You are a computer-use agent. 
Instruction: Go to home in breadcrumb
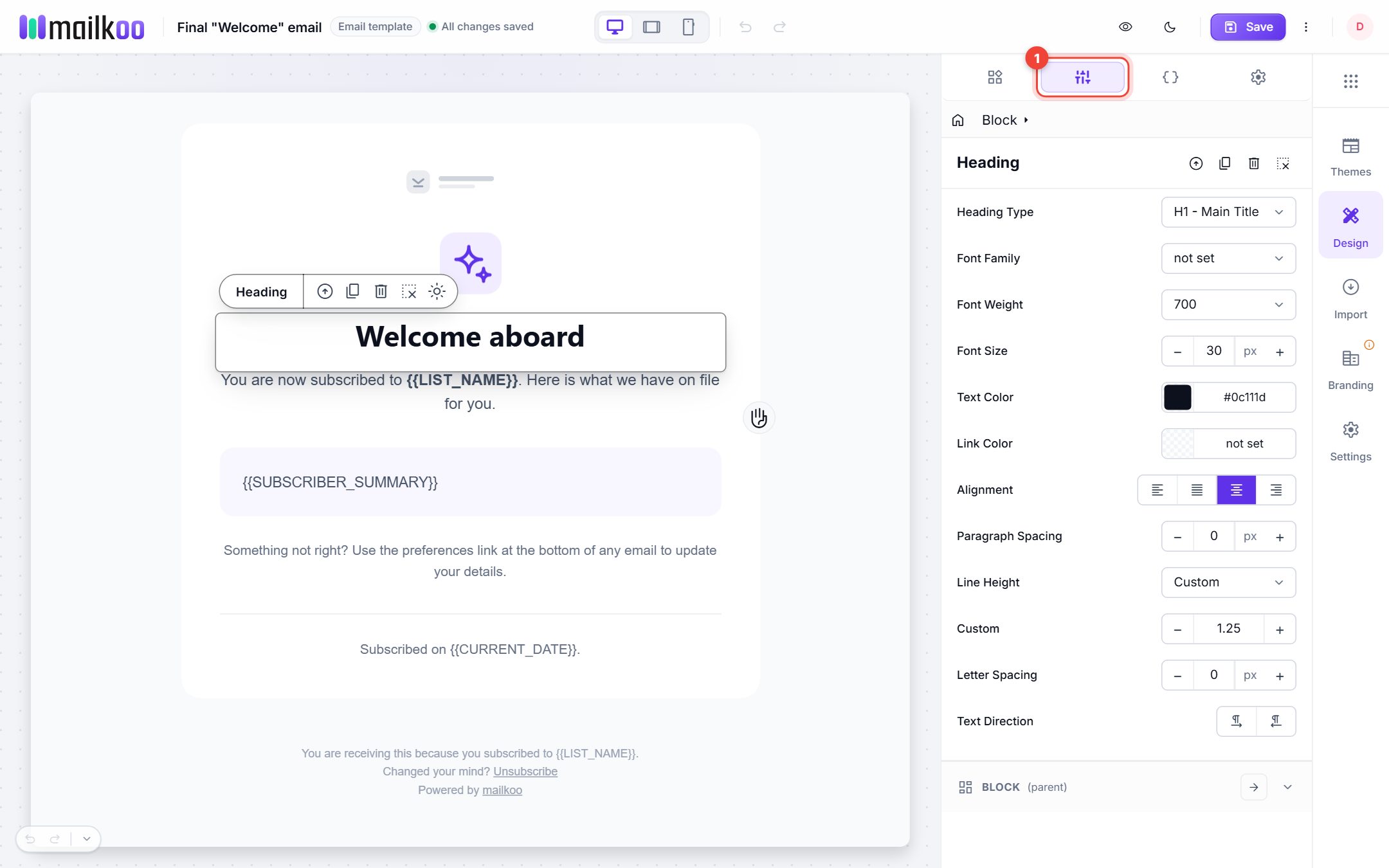pyautogui.click(x=958, y=120)
